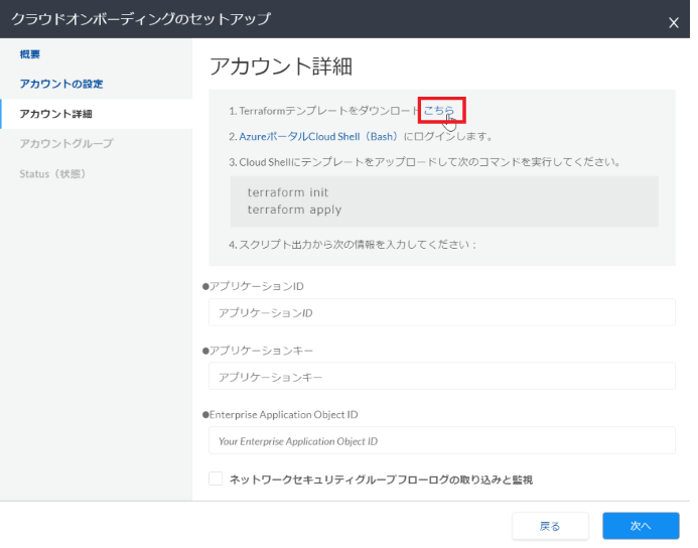Screen dimensions: 698x548
Task: Click the 戻る button
Action: click(550, 526)
